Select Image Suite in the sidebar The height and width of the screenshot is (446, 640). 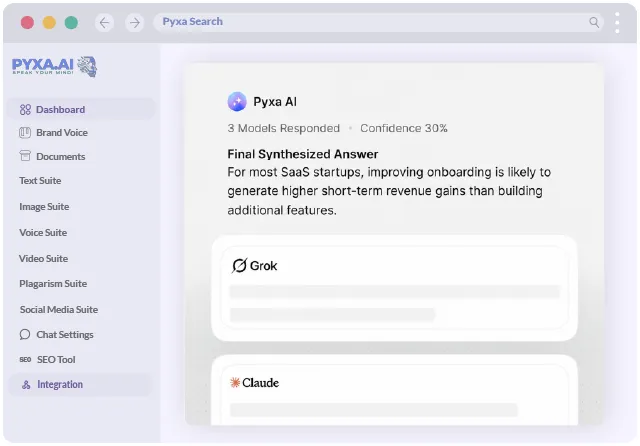coord(44,206)
